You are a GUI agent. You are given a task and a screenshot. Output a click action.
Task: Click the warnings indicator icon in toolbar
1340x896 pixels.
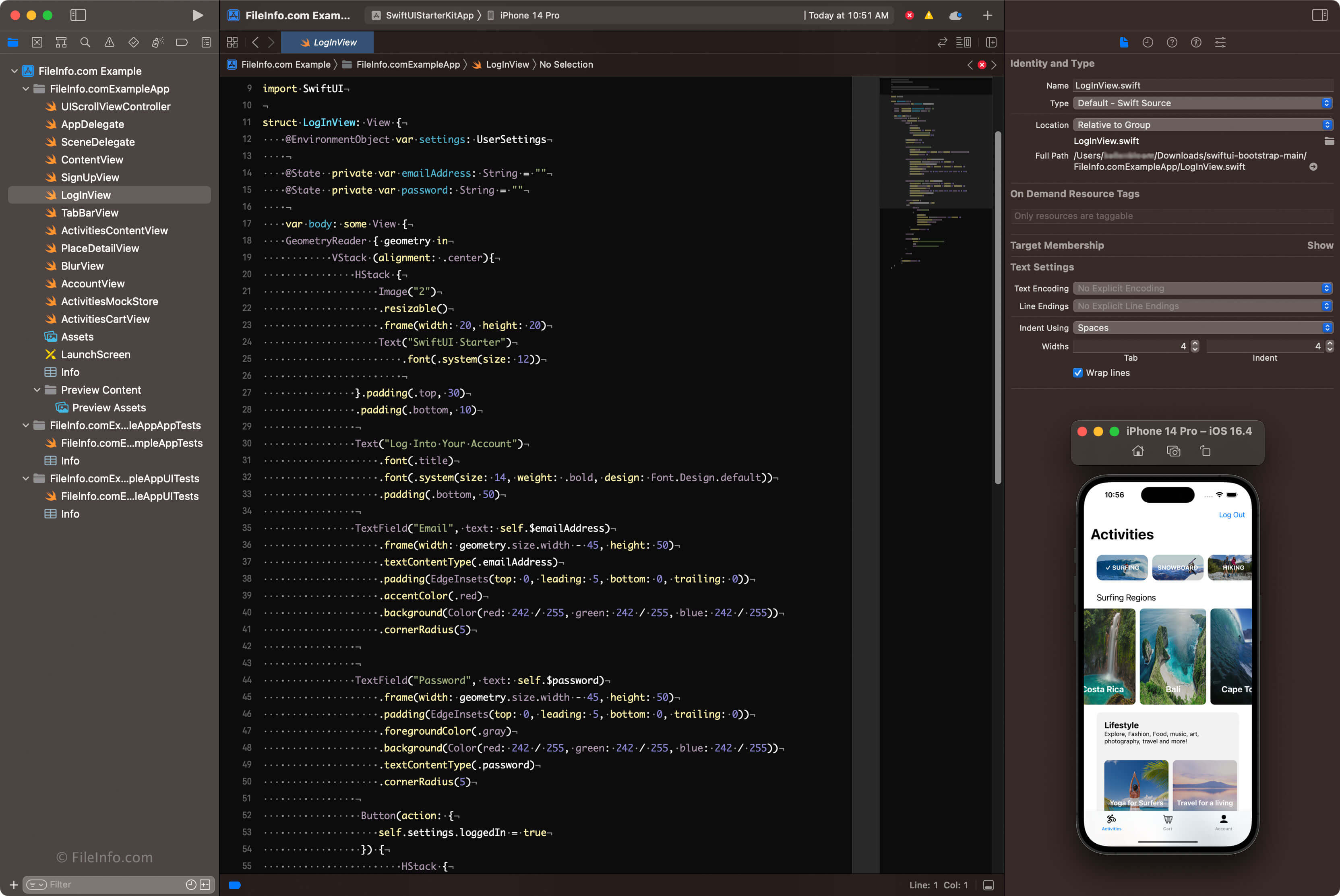[x=930, y=15]
